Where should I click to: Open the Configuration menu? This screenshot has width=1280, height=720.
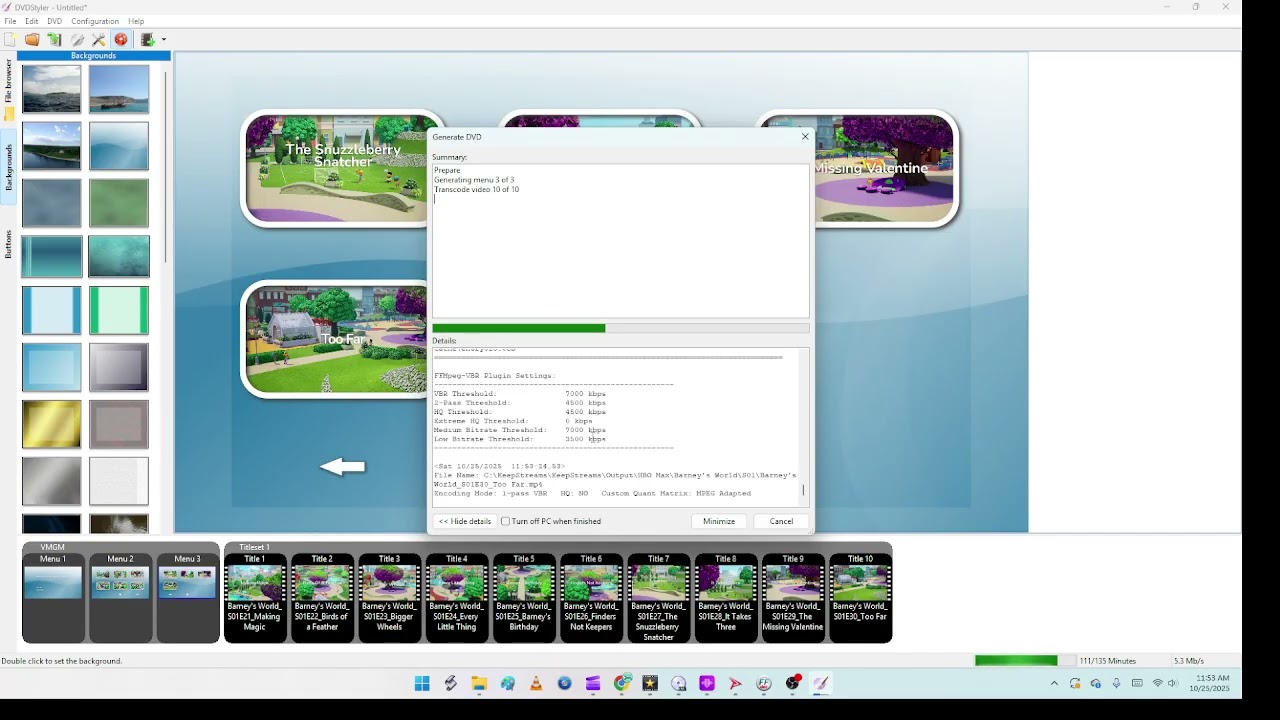click(95, 21)
